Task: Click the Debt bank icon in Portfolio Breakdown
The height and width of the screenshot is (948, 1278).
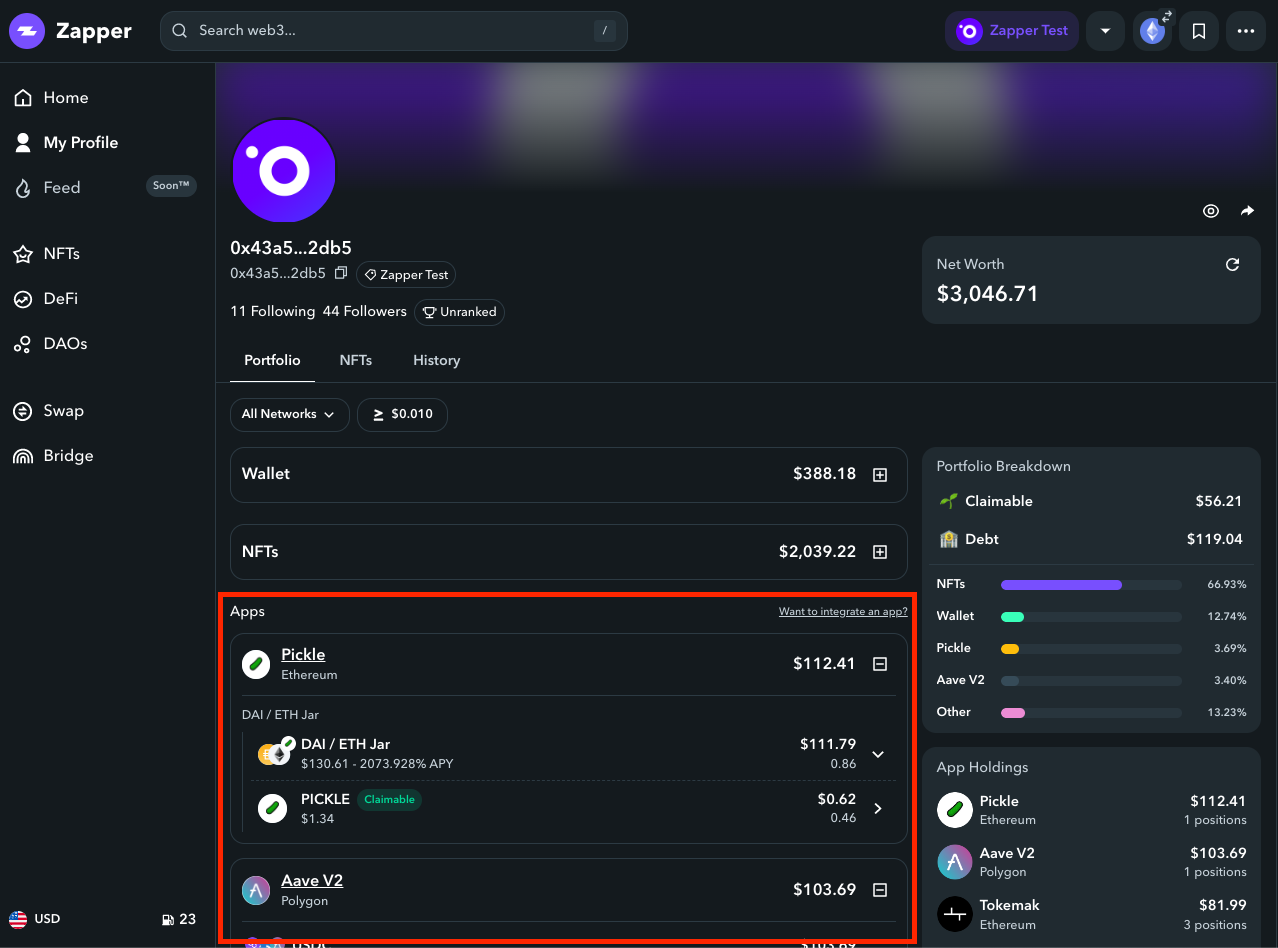Action: pos(948,539)
